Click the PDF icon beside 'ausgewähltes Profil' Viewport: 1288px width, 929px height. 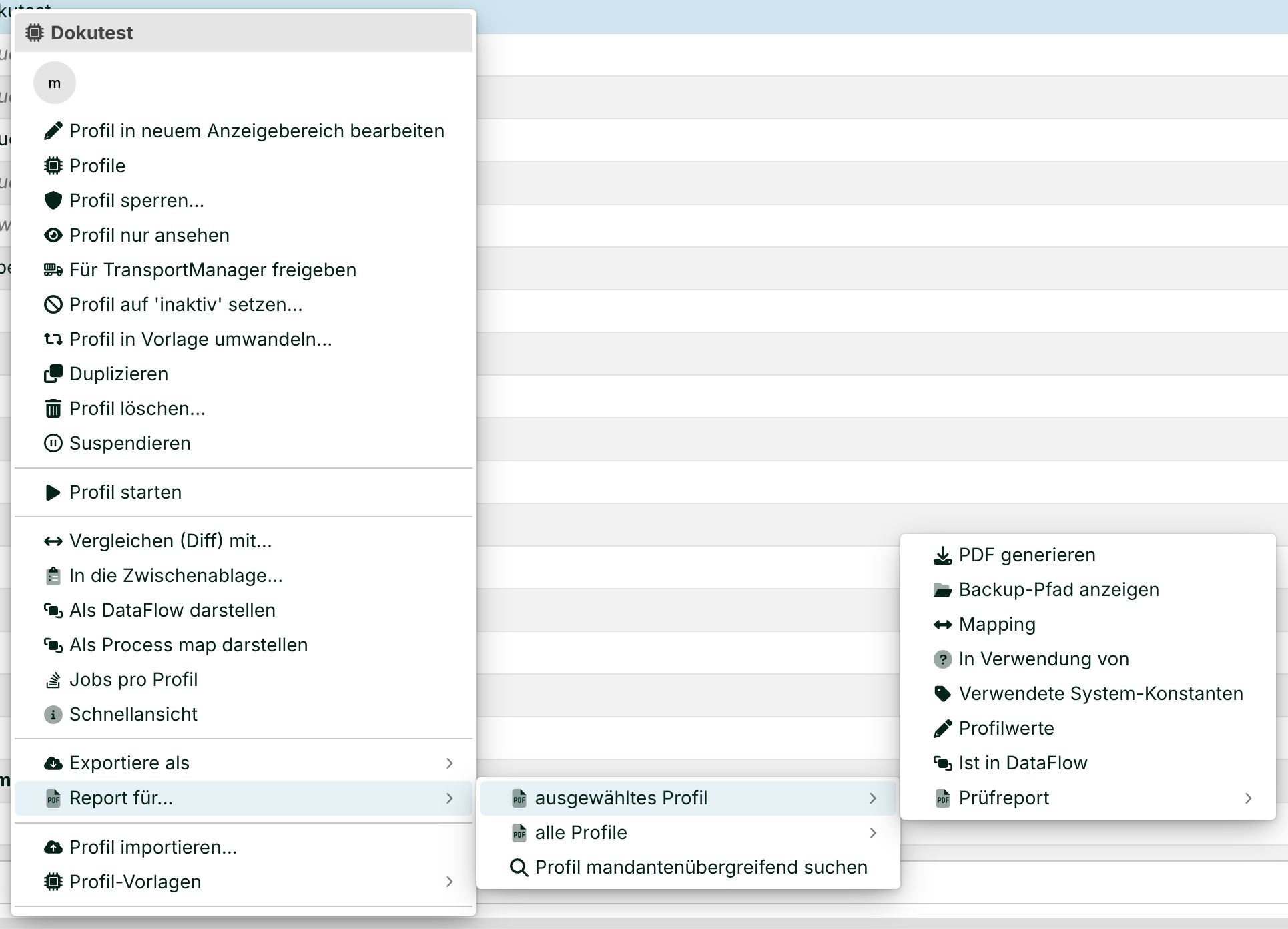pyautogui.click(x=519, y=798)
